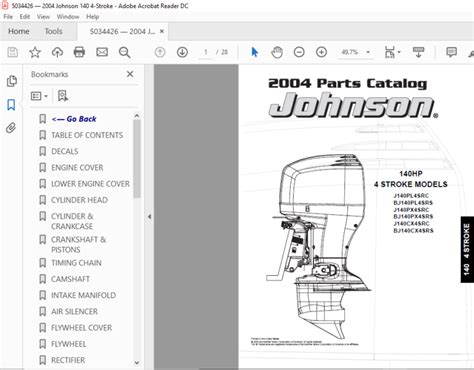Open the TIMING CHAIN bookmark
Screen dimensions: 474x370
(x=76, y=263)
